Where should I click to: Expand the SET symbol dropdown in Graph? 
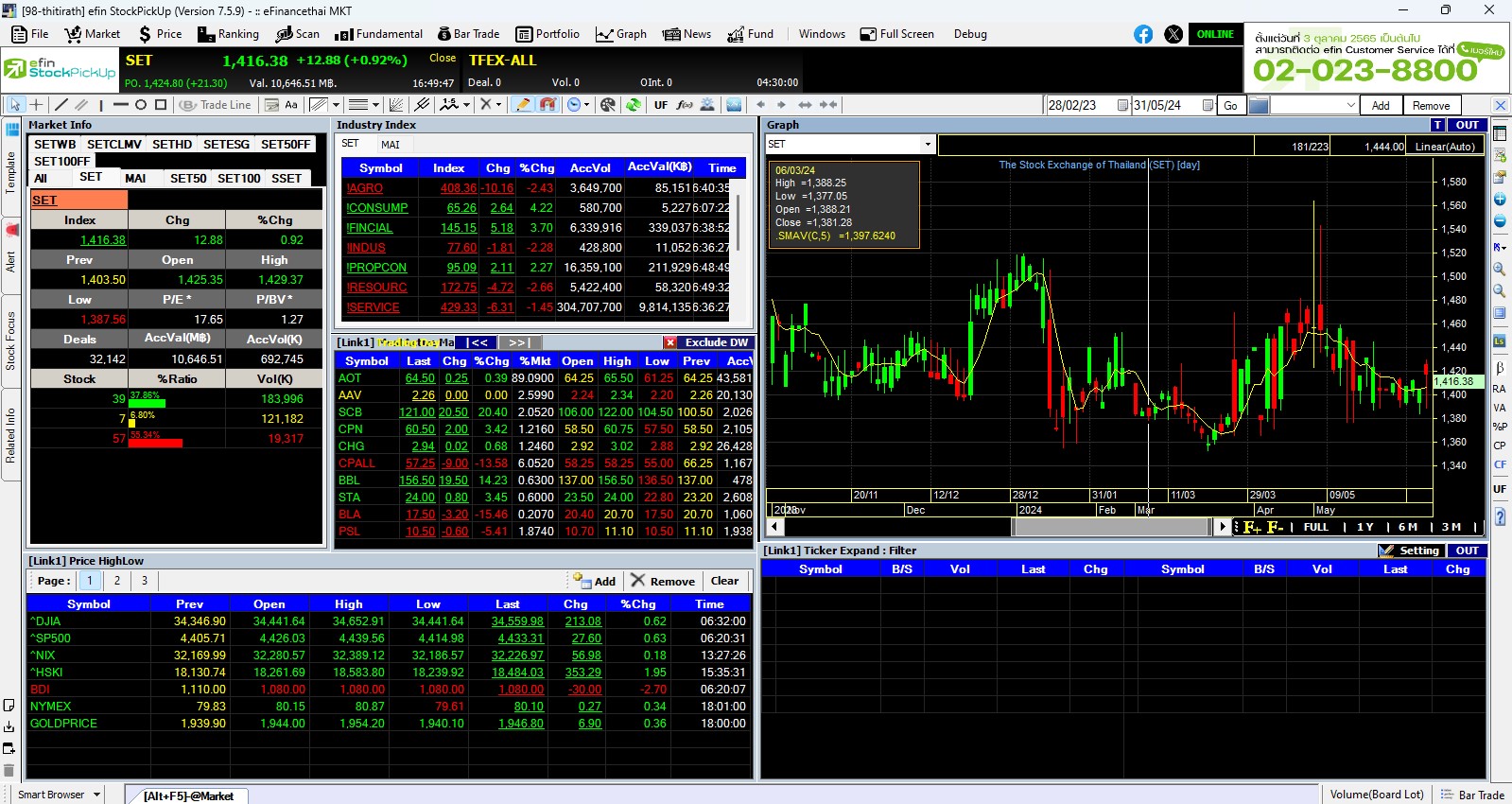tap(928, 145)
